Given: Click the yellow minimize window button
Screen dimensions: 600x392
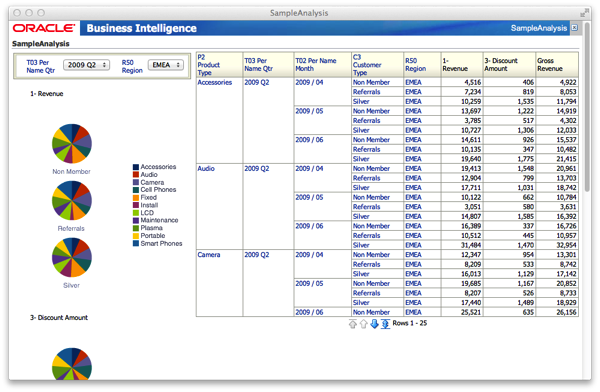Looking at the screenshot, I should pos(29,13).
